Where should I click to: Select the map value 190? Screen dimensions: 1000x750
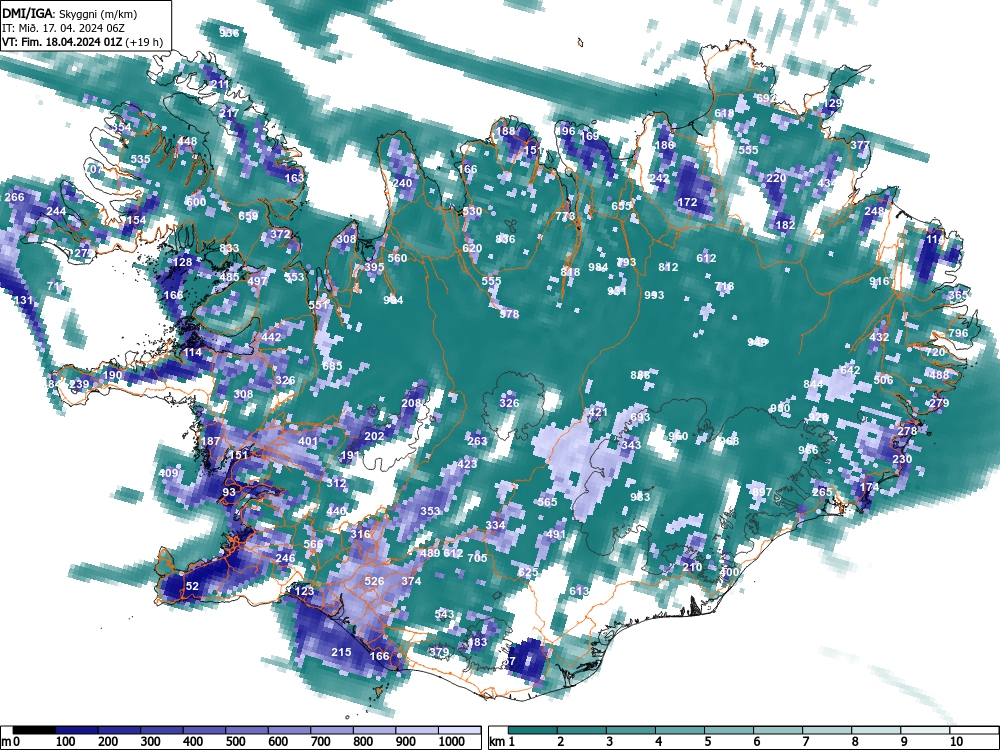(112, 375)
